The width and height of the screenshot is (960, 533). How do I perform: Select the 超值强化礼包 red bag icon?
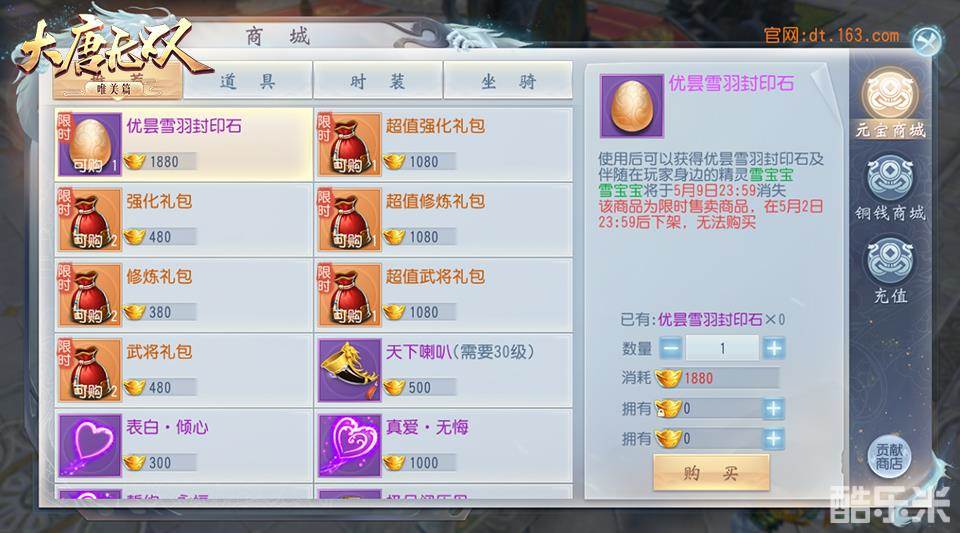click(x=350, y=144)
